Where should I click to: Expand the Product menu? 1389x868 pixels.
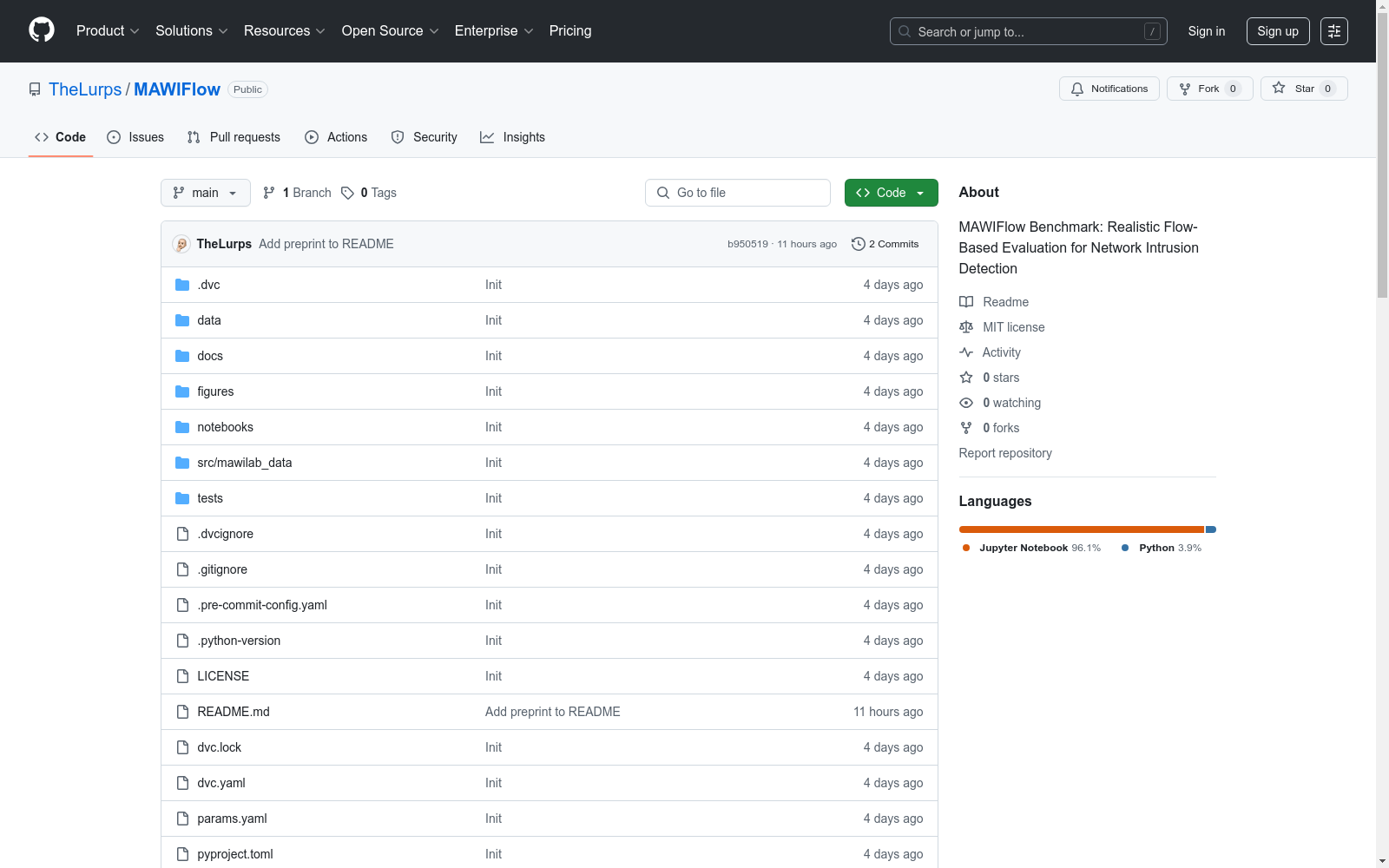tap(108, 31)
